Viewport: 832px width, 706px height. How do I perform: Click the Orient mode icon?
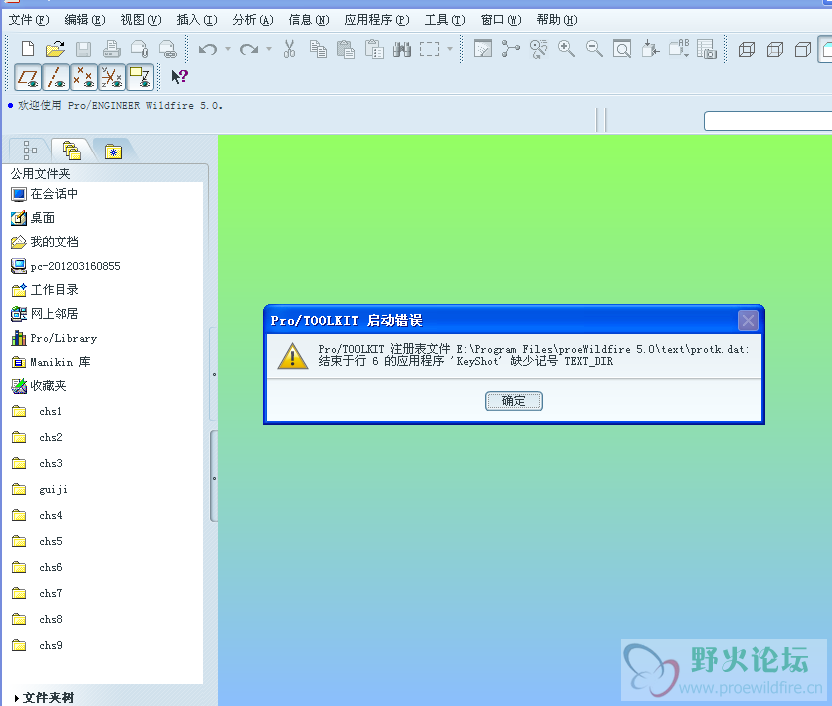click(x=538, y=49)
